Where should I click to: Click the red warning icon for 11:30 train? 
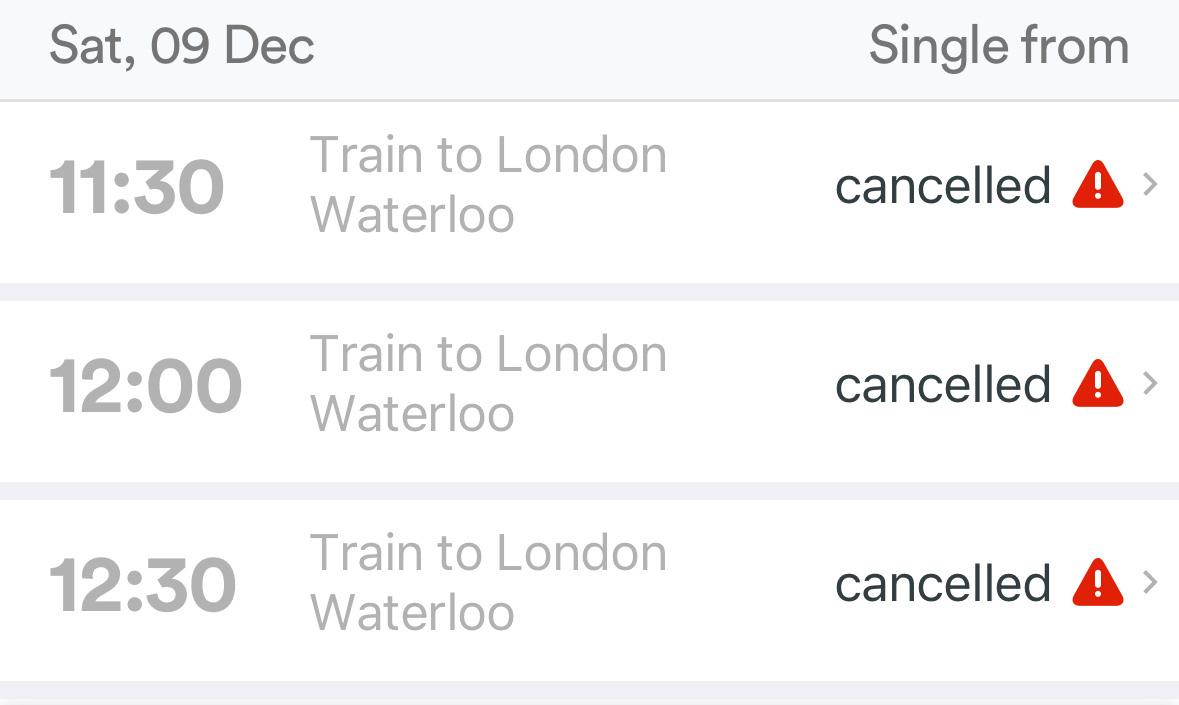coord(1097,185)
